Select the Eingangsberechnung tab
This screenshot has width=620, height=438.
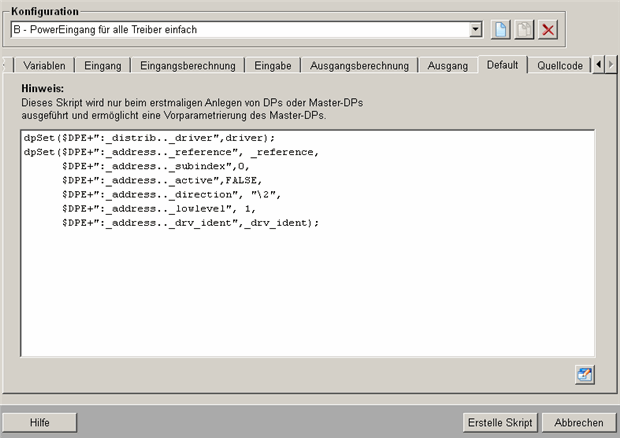coord(187,66)
